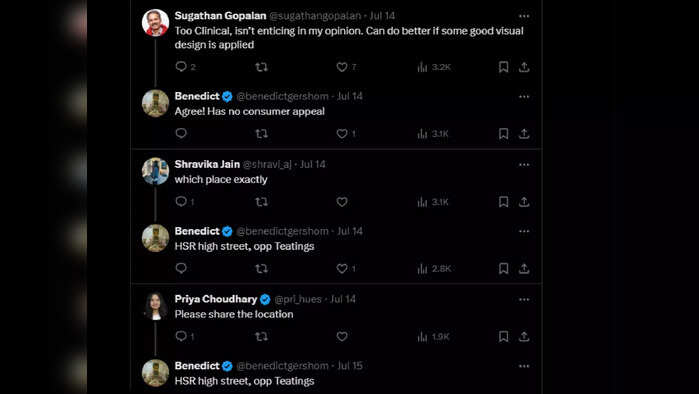Share Benedict's 'Agree! Has no consumer appeal' reply
Screen dimensions: 699x394
(x=524, y=133)
